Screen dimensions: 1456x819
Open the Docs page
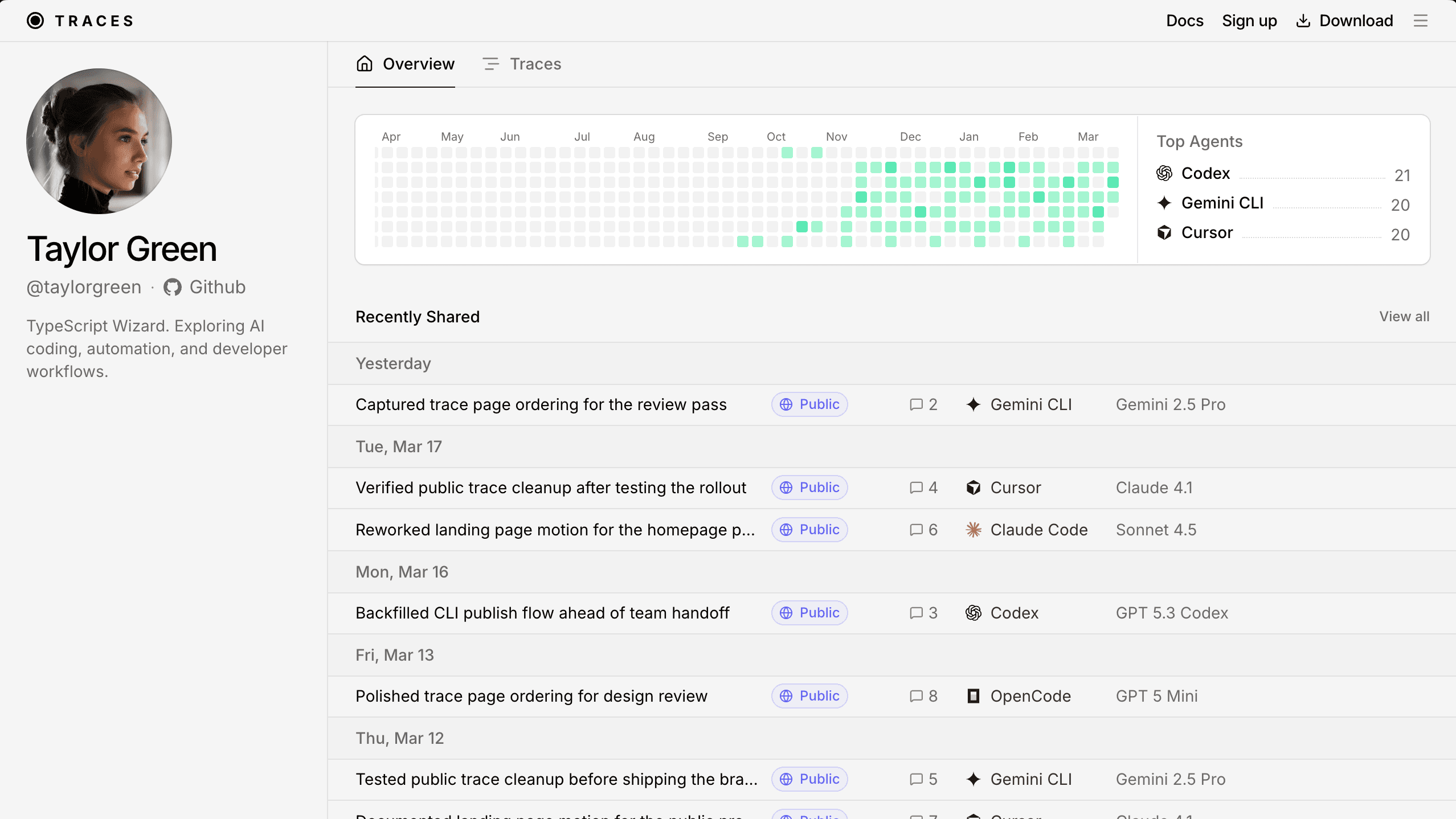point(1185,21)
